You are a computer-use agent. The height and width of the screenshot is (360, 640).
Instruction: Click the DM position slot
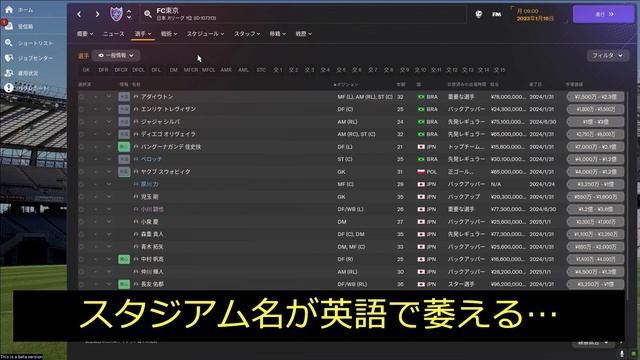click(x=173, y=70)
